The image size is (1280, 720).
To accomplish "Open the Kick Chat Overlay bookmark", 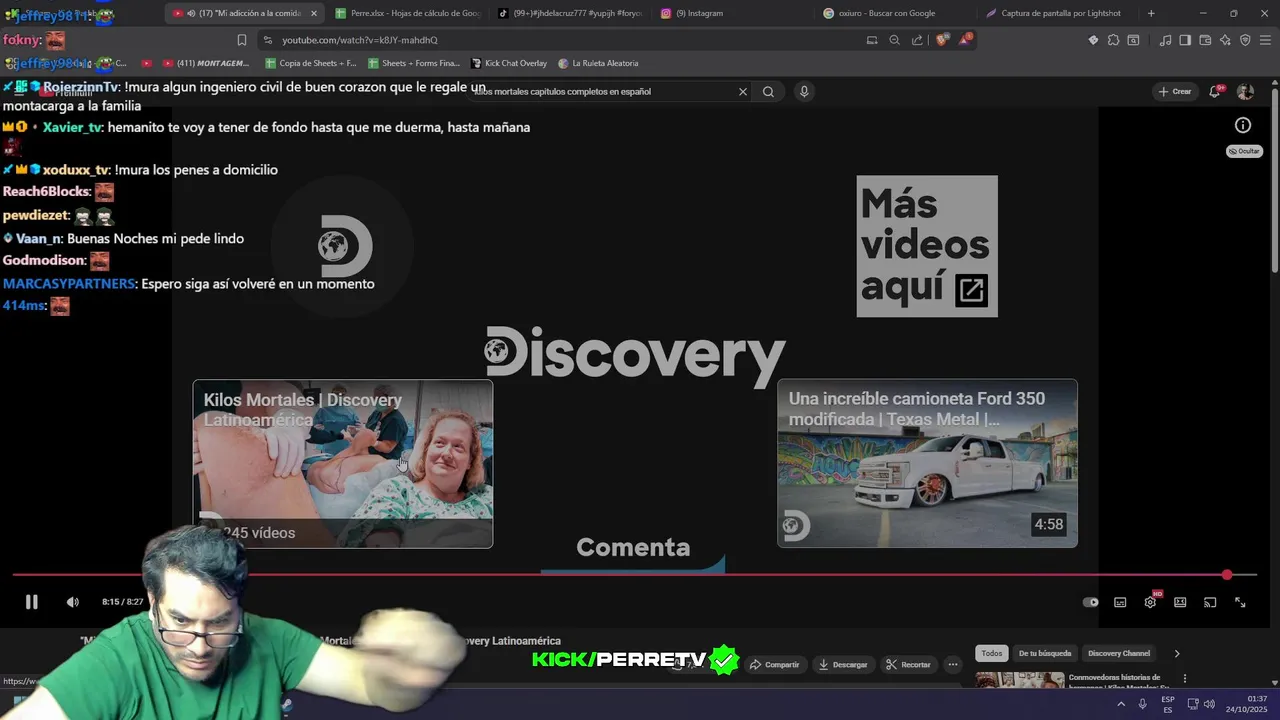I will tap(508, 63).
